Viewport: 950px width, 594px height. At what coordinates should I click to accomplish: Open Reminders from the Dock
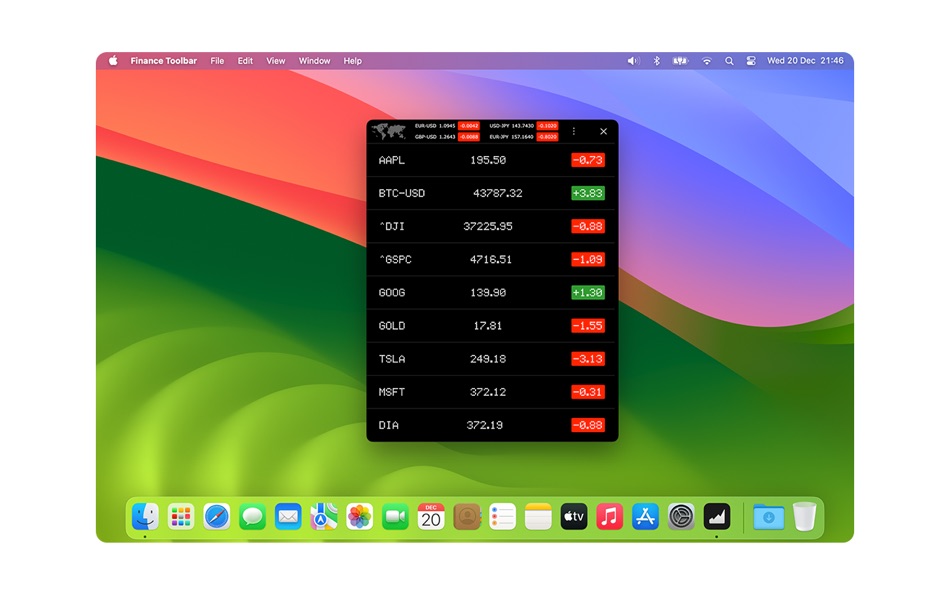pyautogui.click(x=503, y=517)
